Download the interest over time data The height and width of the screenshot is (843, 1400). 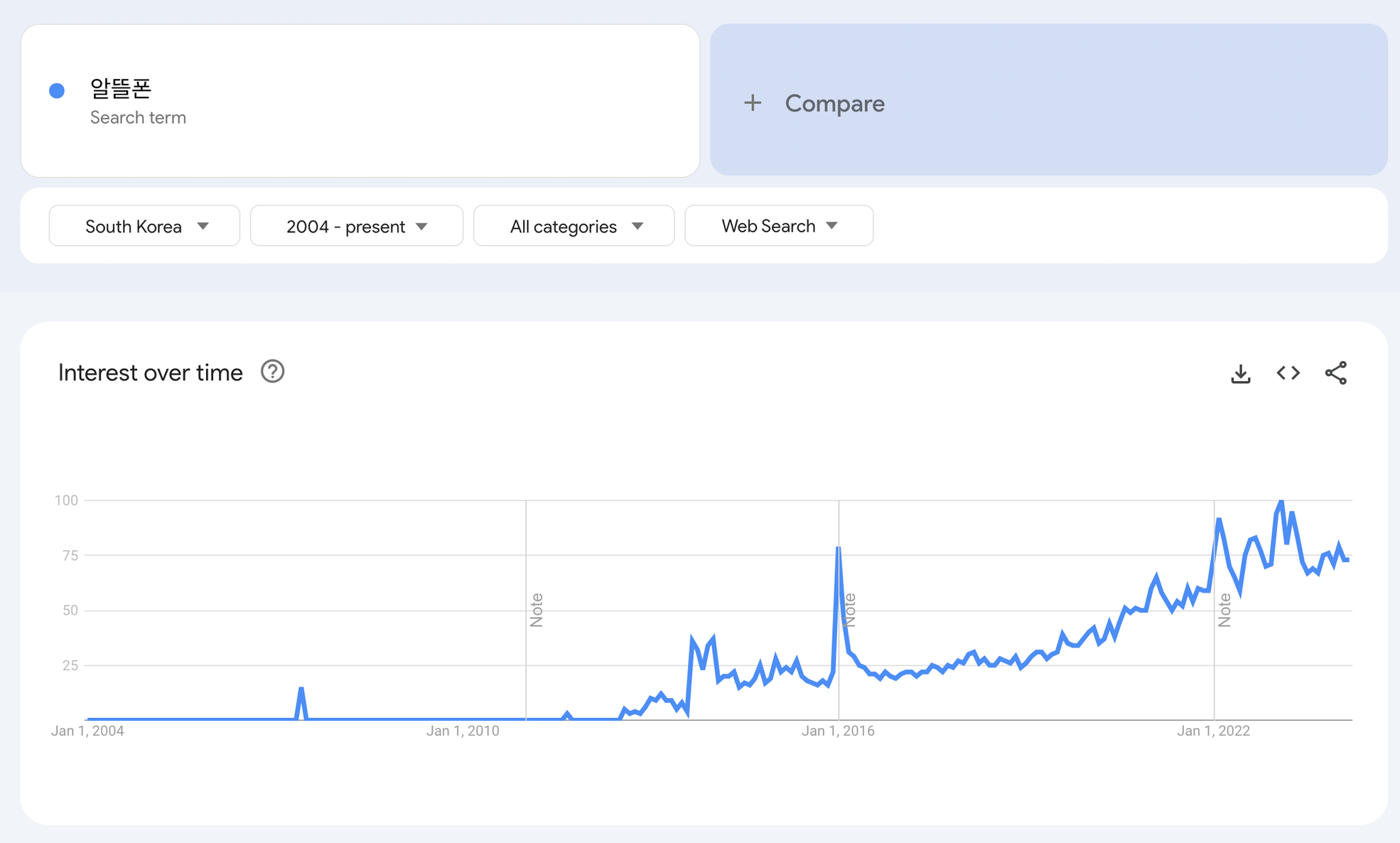click(x=1240, y=373)
